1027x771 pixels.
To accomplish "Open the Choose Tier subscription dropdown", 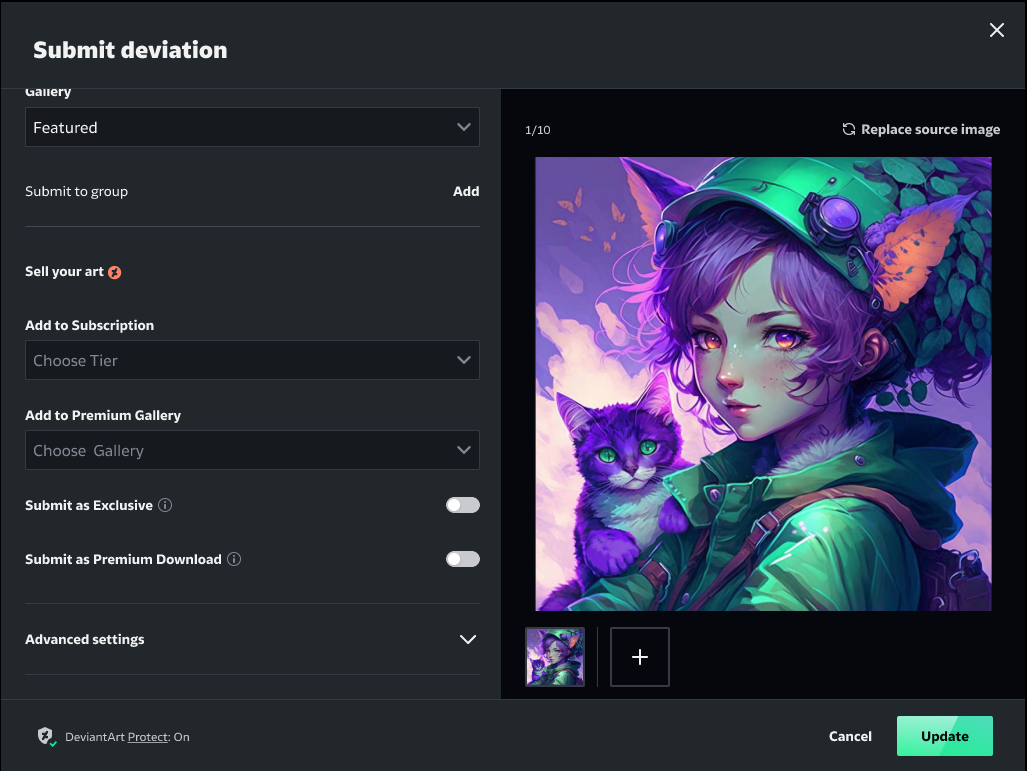I will pyautogui.click(x=252, y=360).
